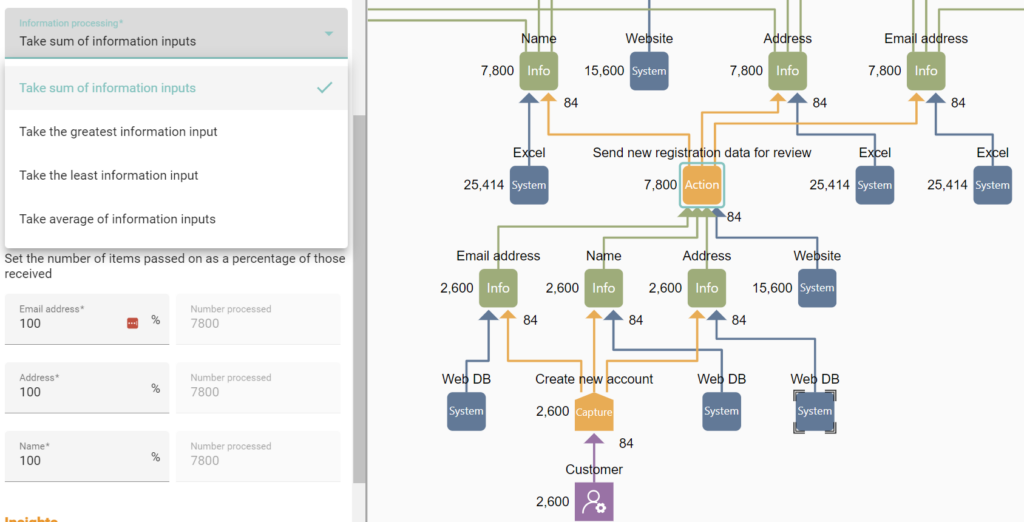Select the Excel System node feeding Address Info
Viewport: 1024px width, 522px height.
[874, 185]
